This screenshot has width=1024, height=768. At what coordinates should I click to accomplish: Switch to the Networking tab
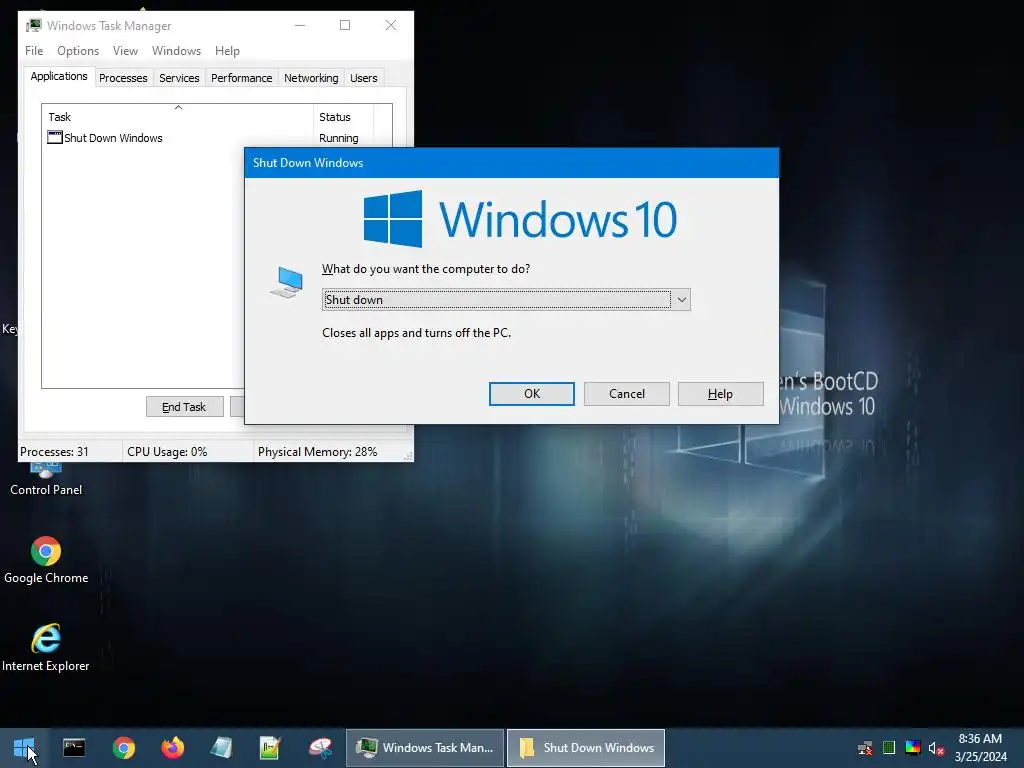point(311,78)
